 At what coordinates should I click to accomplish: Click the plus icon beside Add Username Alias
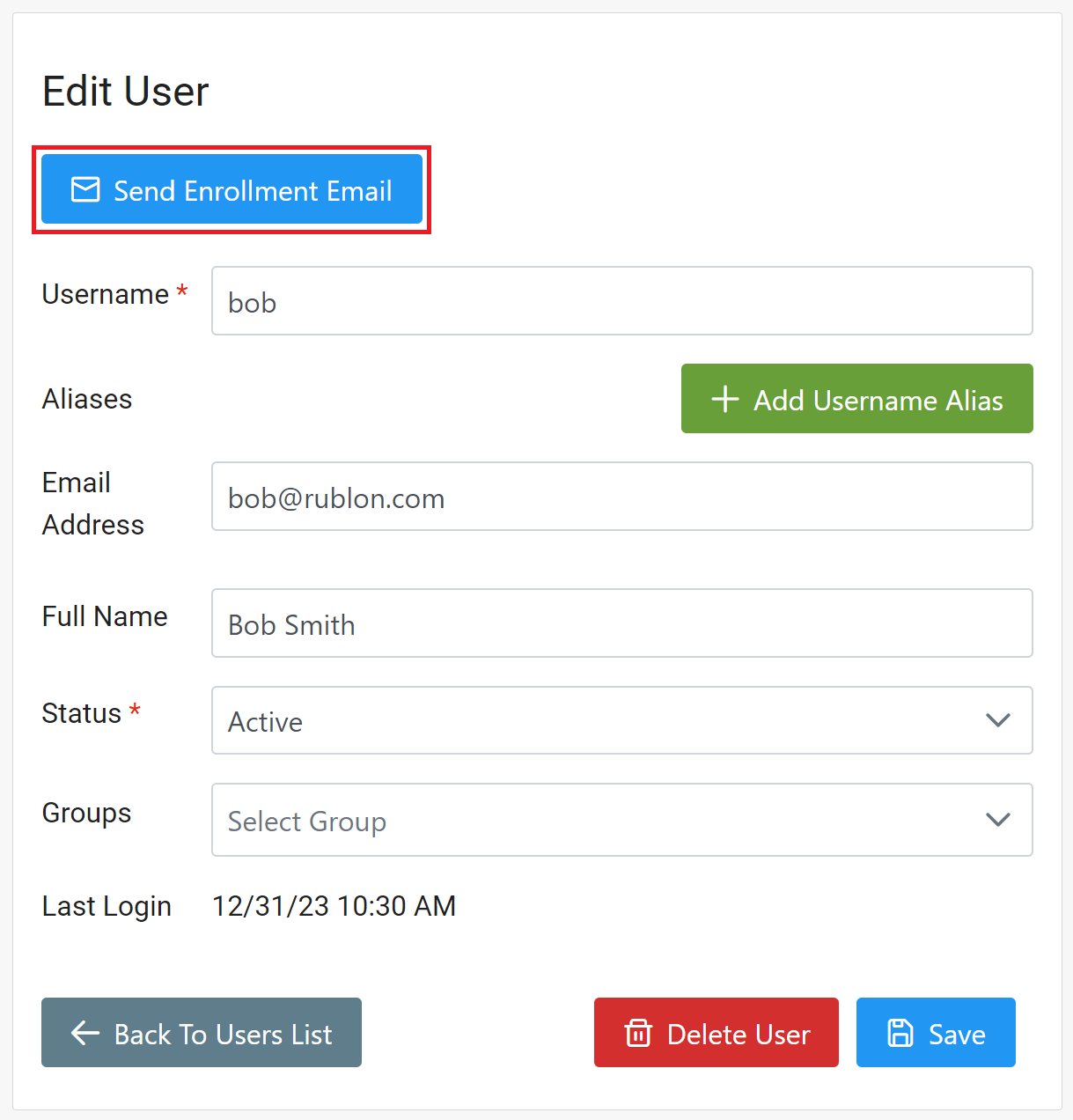coord(724,399)
